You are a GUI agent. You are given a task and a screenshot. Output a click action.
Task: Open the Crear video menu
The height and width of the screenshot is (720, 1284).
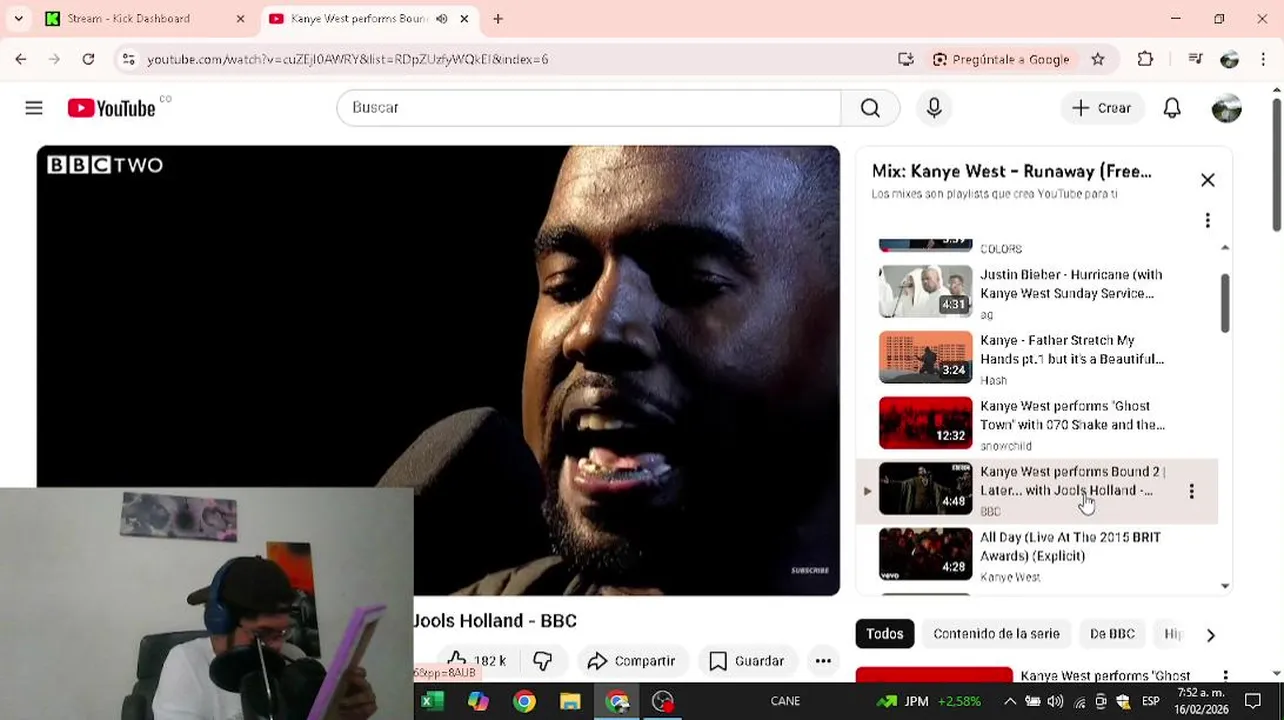coord(1102,108)
